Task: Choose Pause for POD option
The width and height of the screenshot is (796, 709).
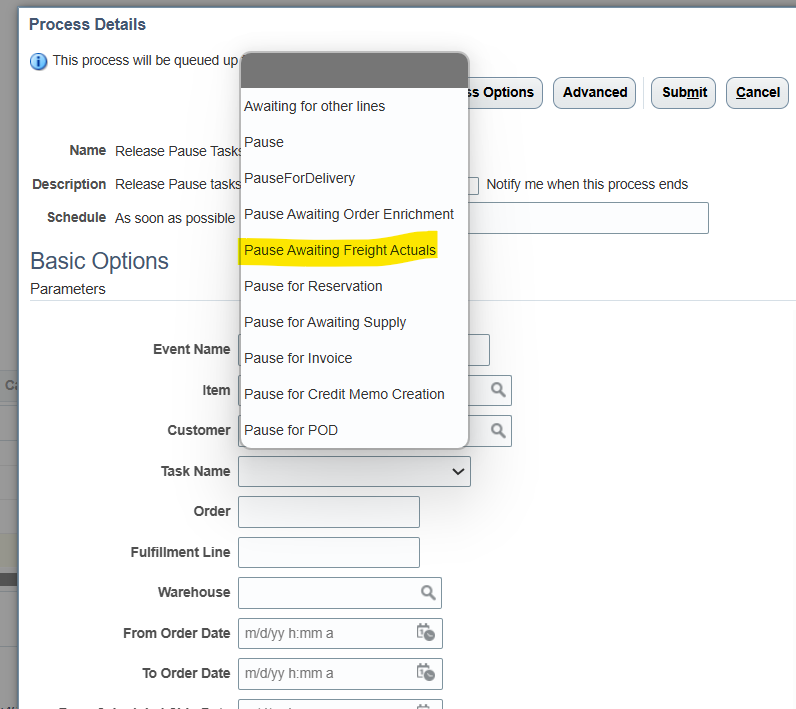Action: (354, 430)
